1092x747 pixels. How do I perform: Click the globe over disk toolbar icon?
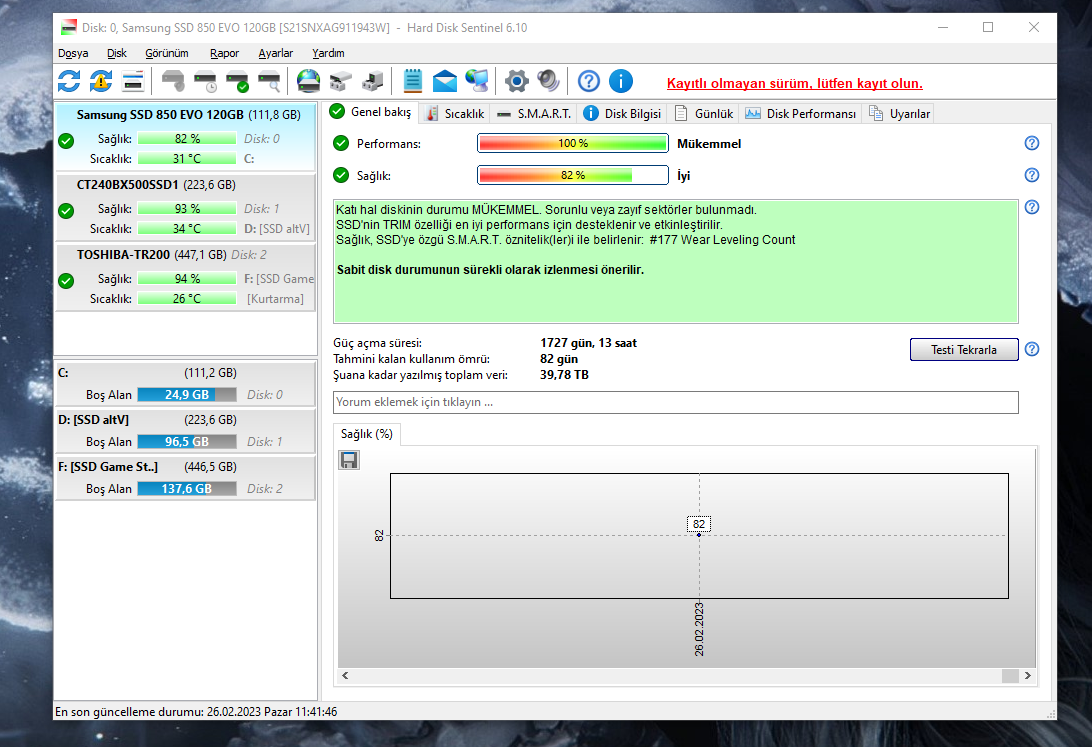point(309,81)
